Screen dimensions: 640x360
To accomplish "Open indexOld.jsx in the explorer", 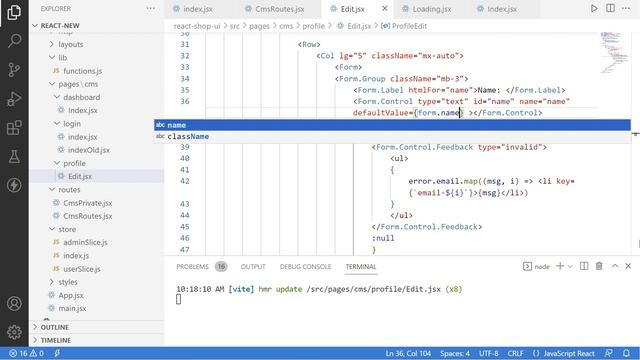I will (89, 150).
